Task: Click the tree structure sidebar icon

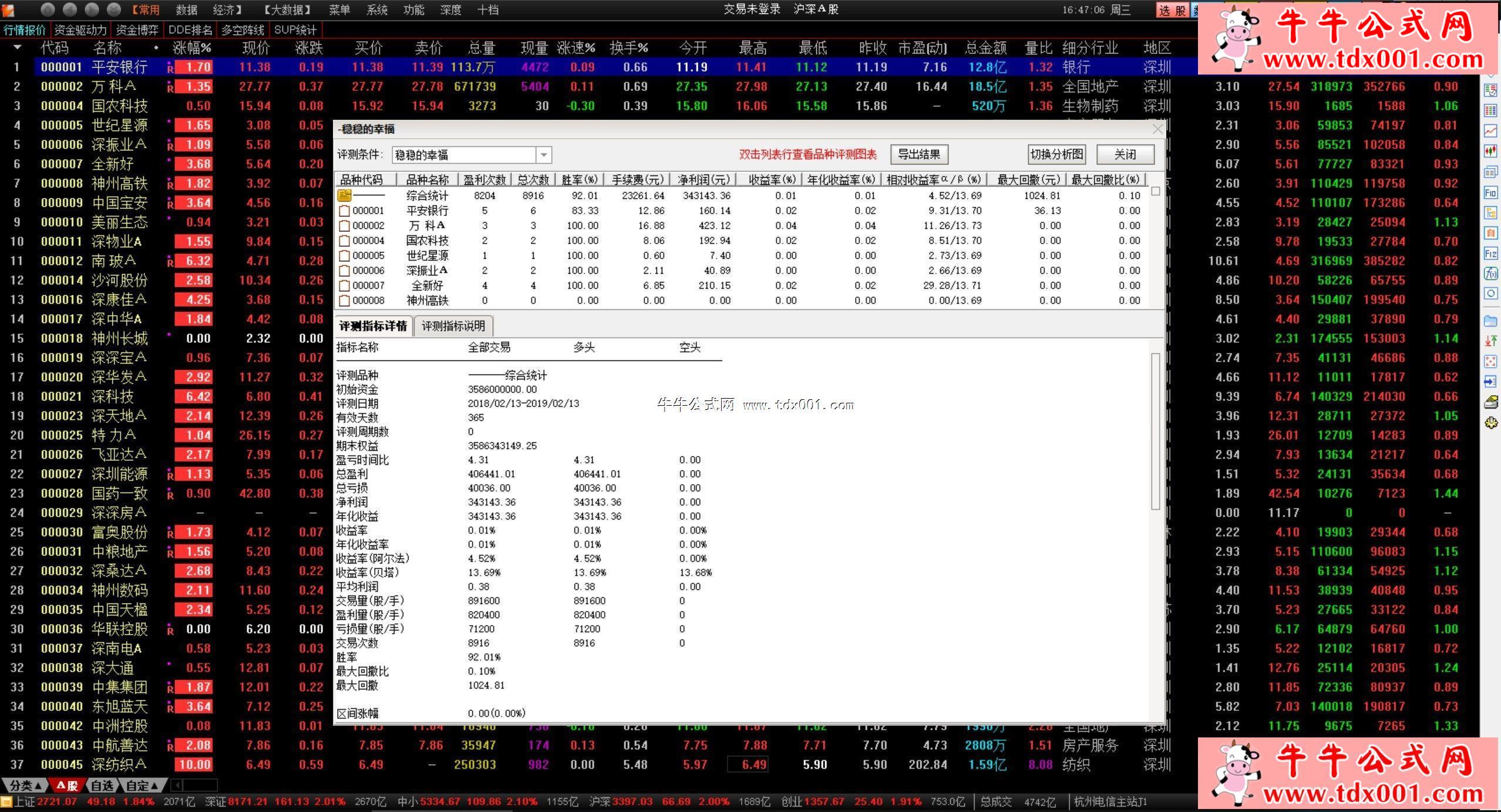Action: click(x=1490, y=213)
